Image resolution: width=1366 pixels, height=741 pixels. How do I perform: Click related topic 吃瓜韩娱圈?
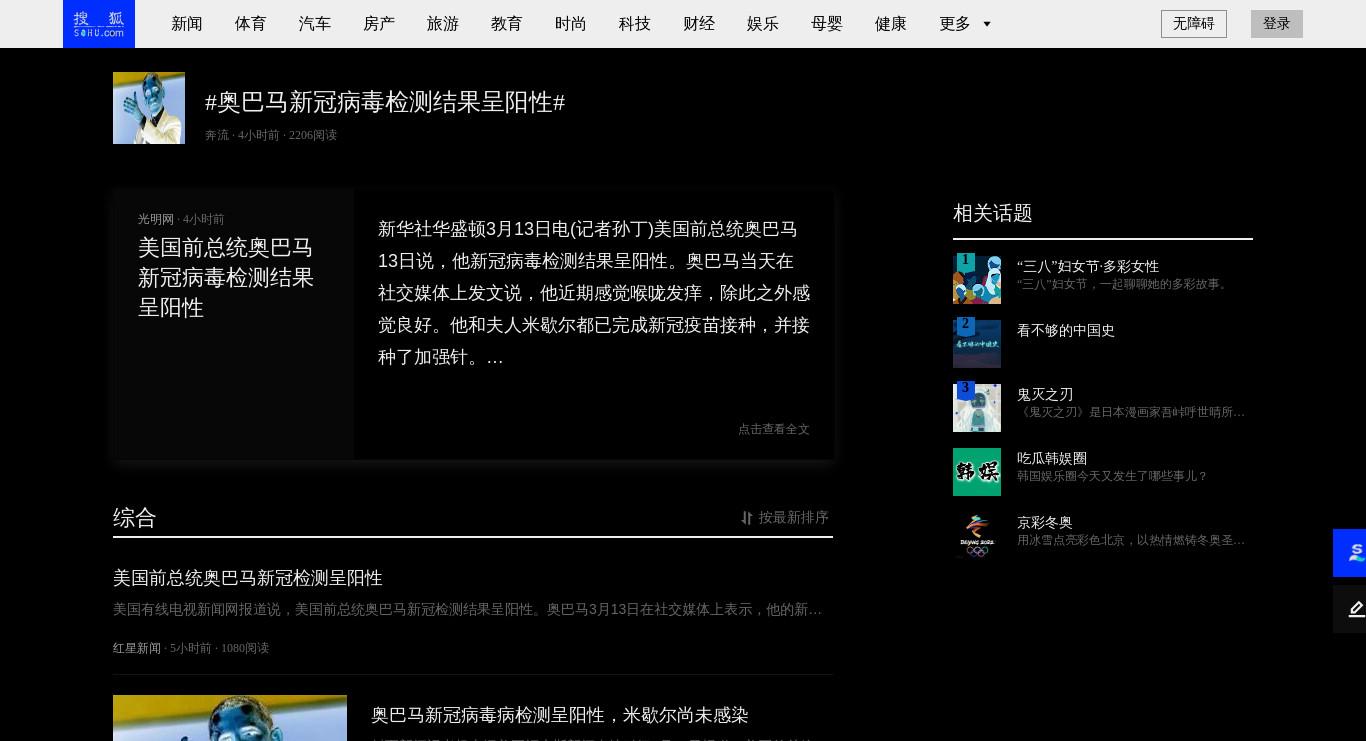(1052, 458)
